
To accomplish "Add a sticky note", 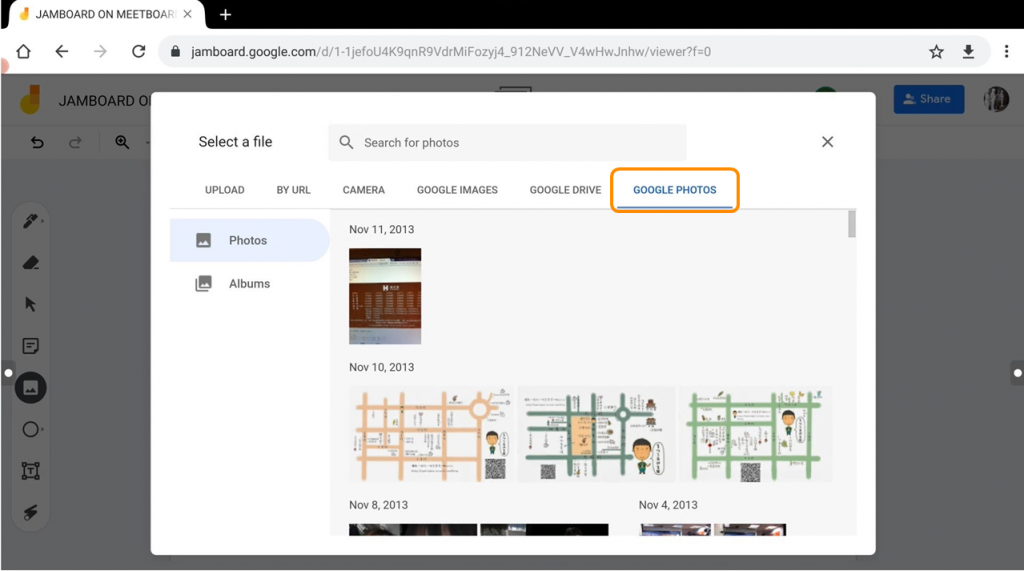I will [x=31, y=346].
